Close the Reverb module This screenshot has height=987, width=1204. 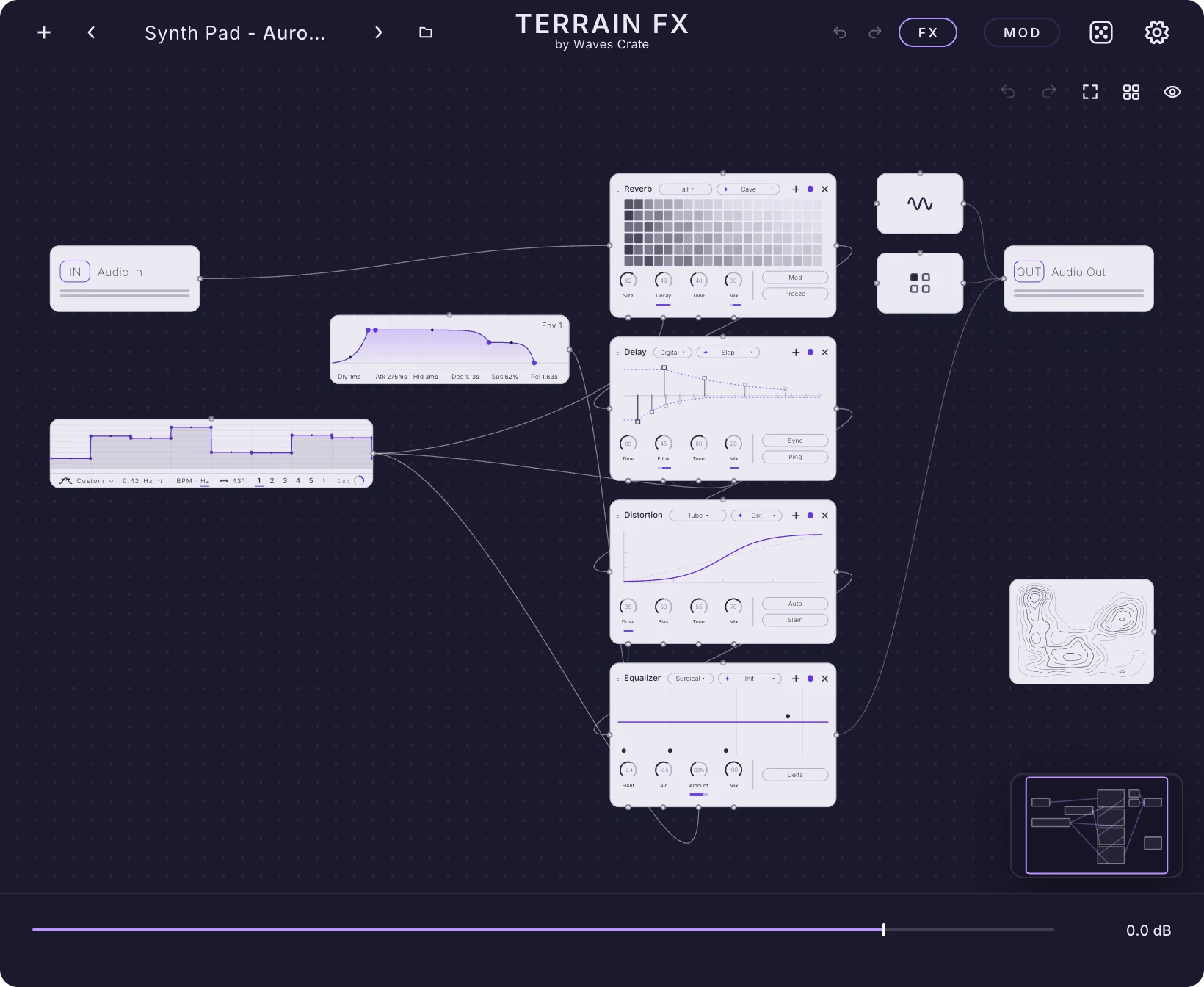click(x=825, y=189)
